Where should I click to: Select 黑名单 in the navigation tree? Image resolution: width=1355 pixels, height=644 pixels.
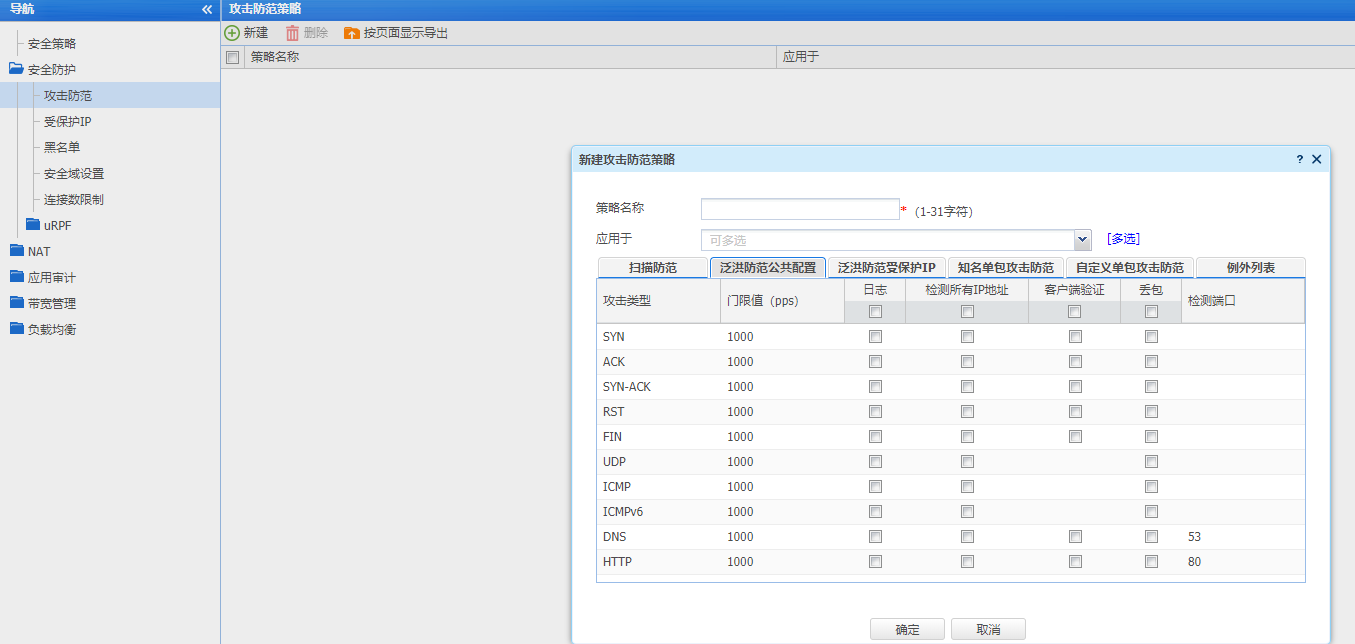[62, 148]
